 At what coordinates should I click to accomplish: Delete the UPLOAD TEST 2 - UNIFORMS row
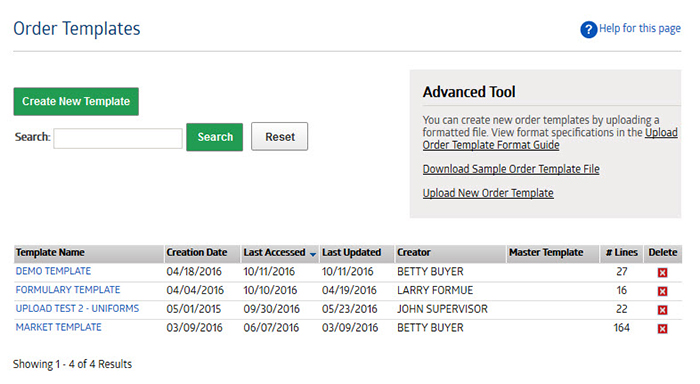tap(662, 310)
